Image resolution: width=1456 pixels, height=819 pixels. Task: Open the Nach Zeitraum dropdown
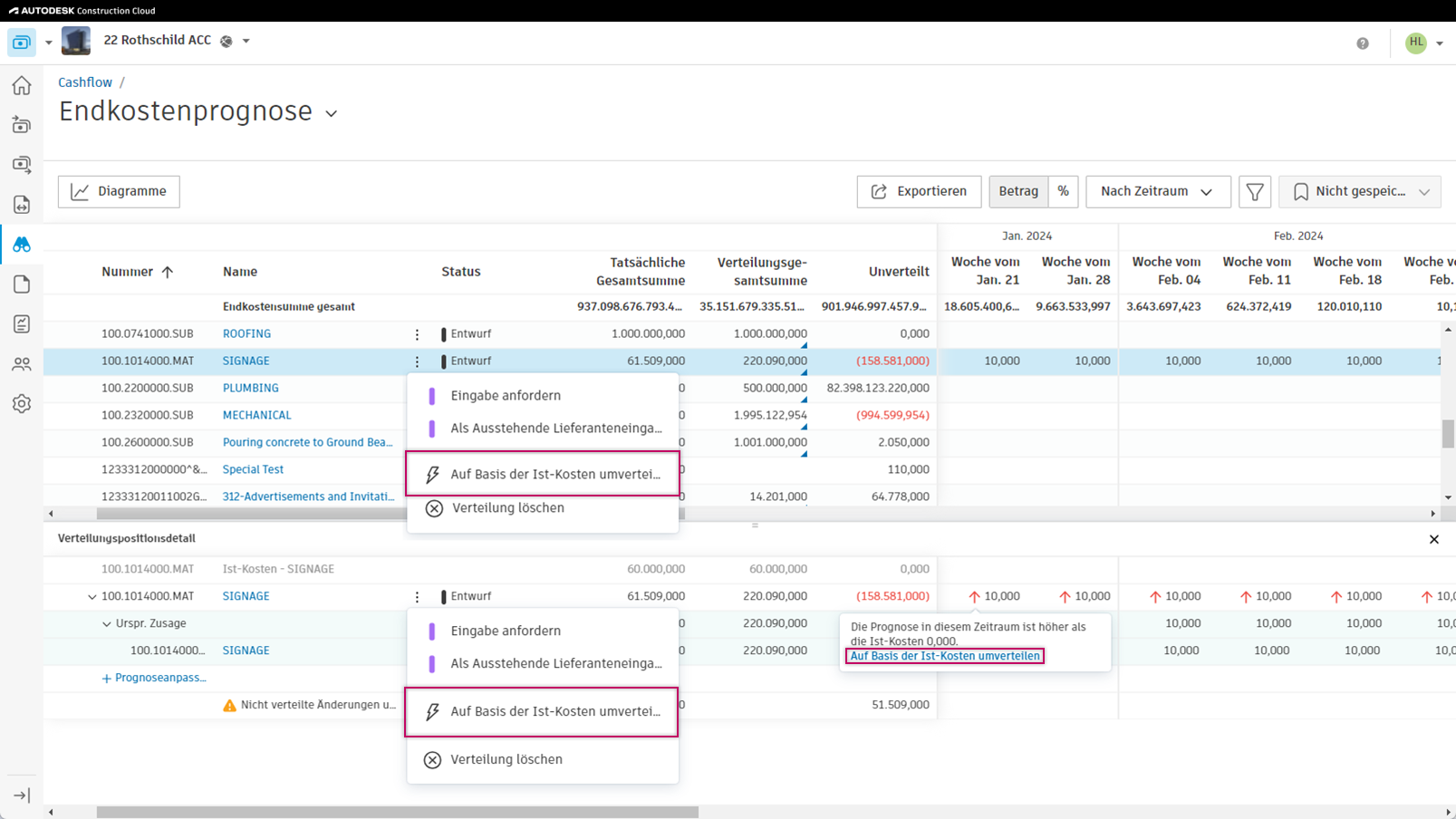[x=1158, y=191]
